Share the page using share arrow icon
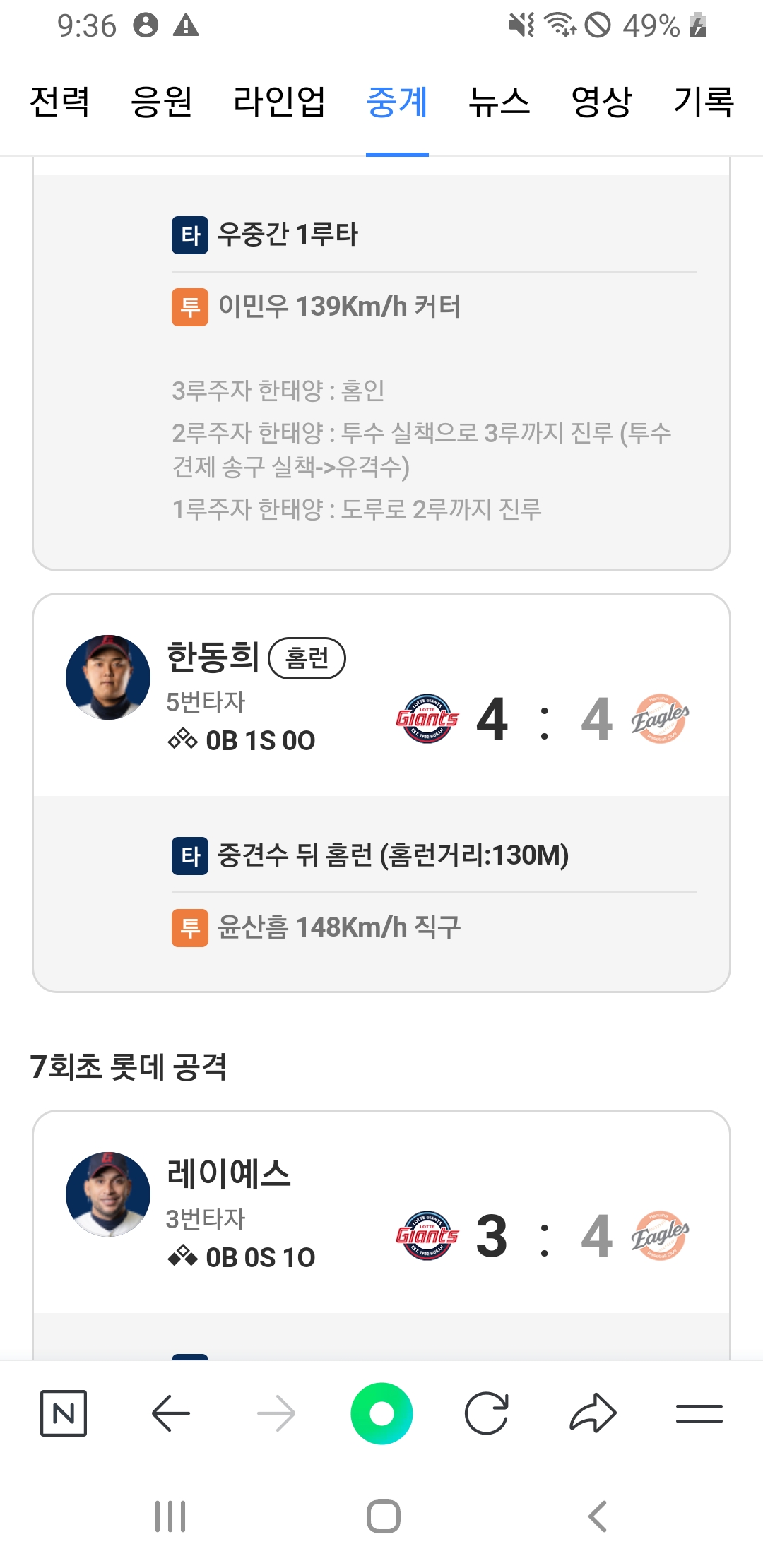This screenshot has height=1568, width=763. (593, 1413)
